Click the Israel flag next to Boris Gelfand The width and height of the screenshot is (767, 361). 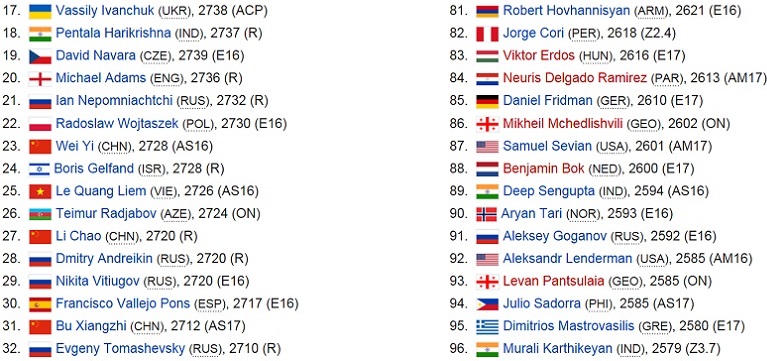click(x=39, y=169)
